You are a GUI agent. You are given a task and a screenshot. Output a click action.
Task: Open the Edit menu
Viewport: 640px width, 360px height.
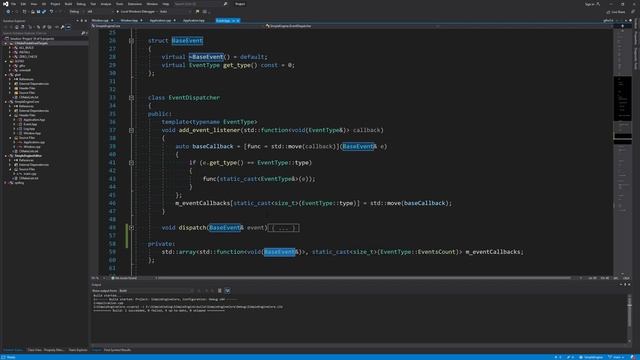click(23, 4)
